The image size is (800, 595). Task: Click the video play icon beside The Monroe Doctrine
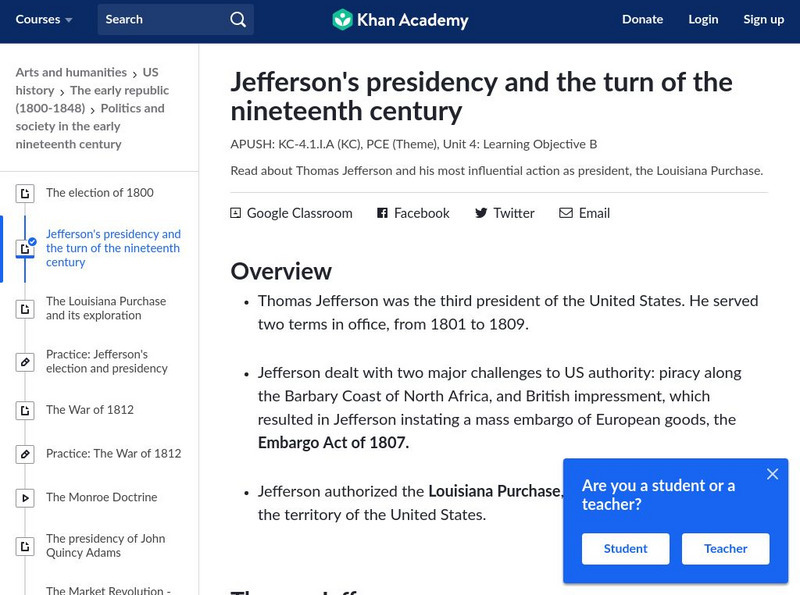coord(26,498)
